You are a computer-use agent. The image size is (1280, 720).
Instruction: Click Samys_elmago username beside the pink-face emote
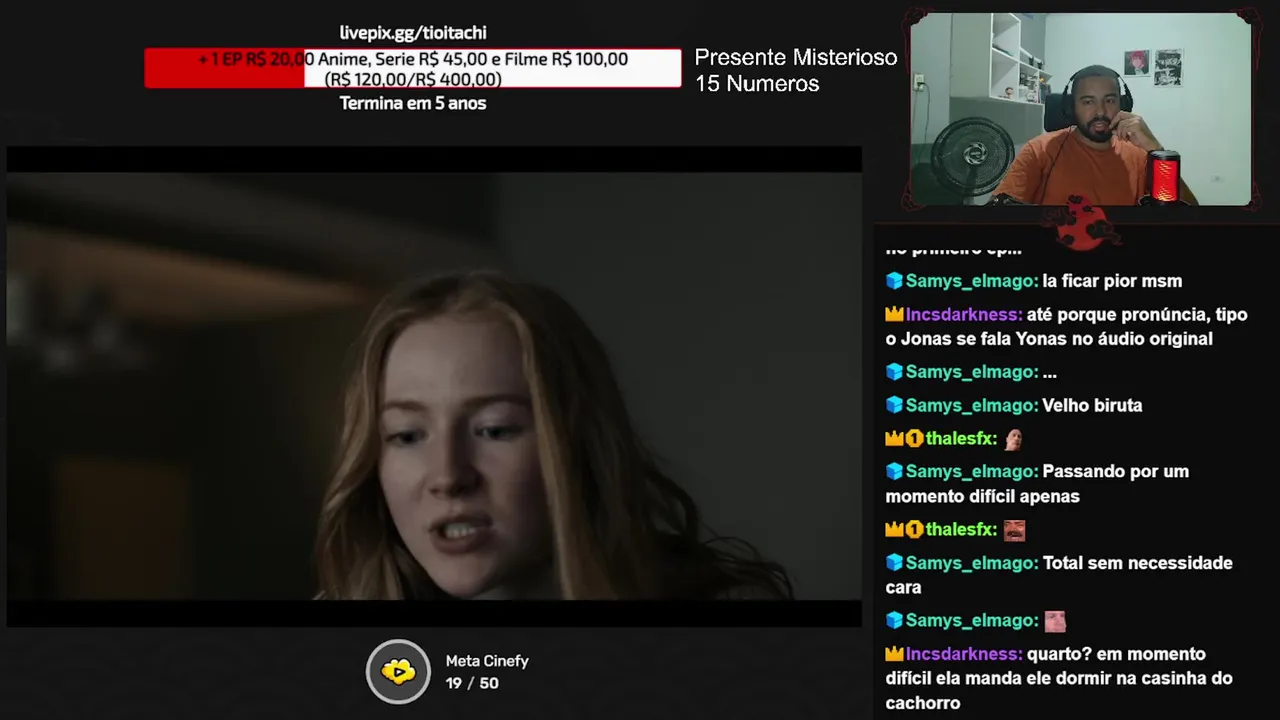(x=972, y=621)
